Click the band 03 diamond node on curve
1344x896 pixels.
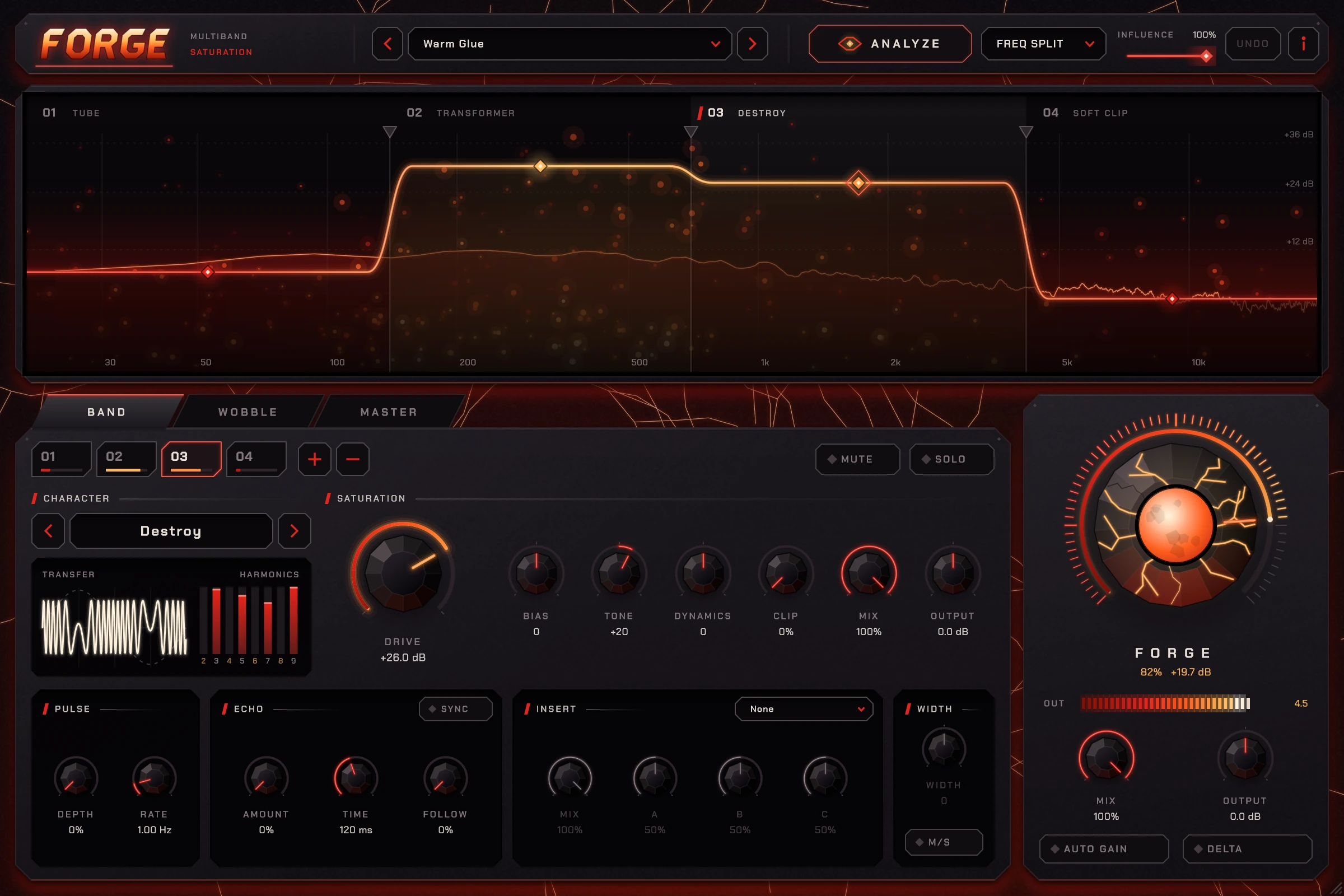click(858, 183)
